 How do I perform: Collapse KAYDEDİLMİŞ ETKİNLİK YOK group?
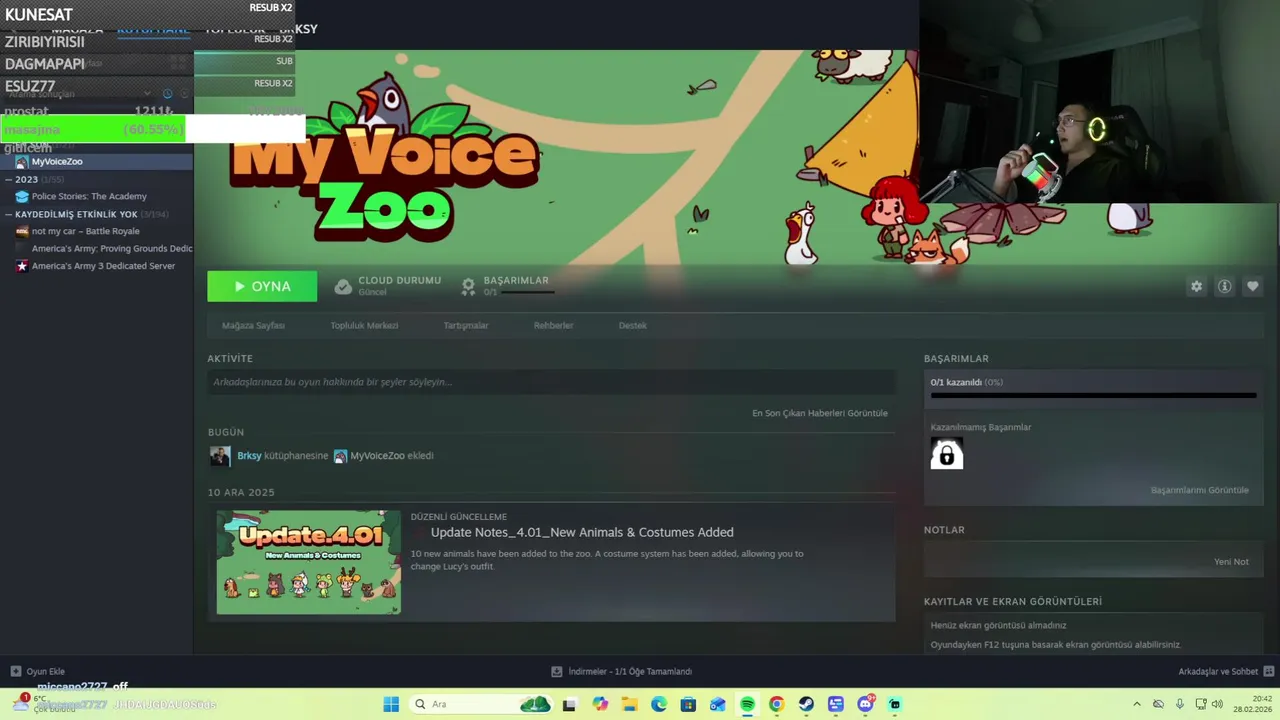(8, 214)
